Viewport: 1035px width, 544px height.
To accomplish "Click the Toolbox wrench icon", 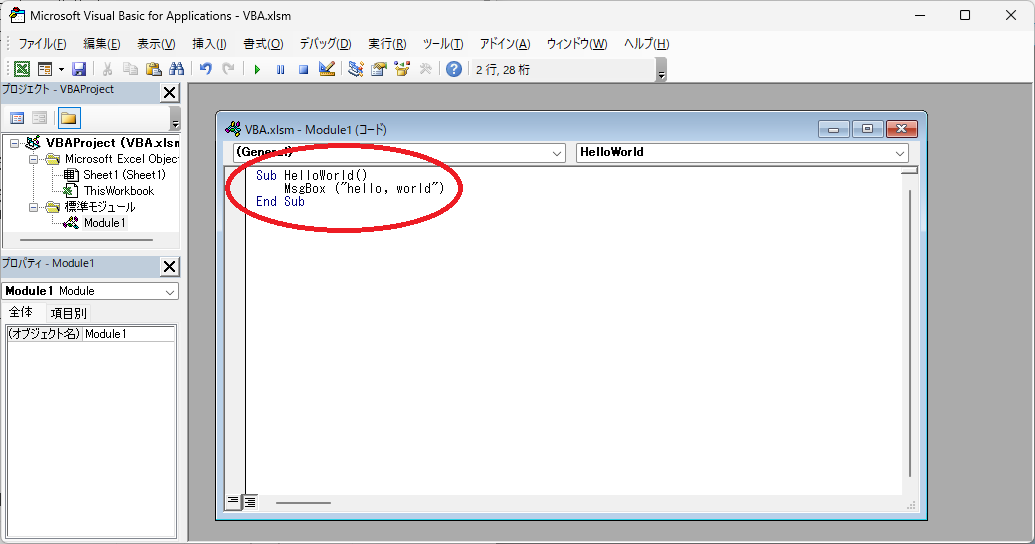I will point(425,69).
